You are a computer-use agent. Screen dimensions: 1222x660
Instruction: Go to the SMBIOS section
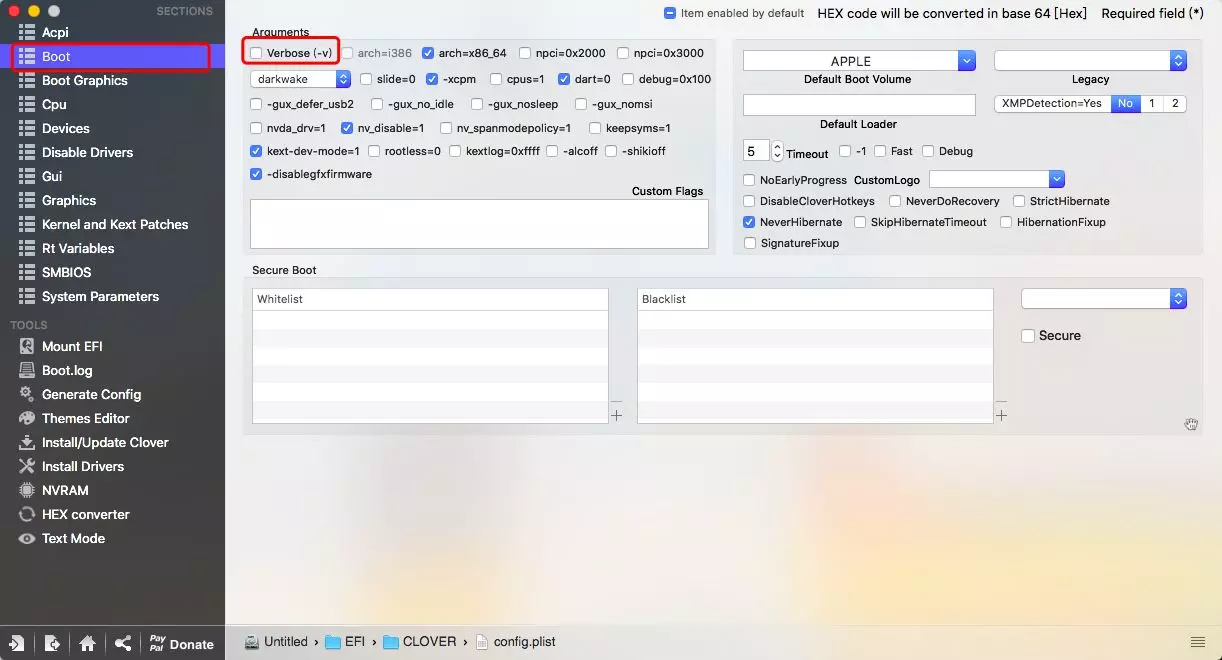pos(66,272)
